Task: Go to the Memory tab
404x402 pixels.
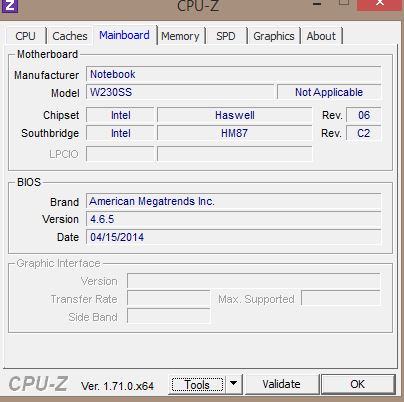Action: pos(180,36)
